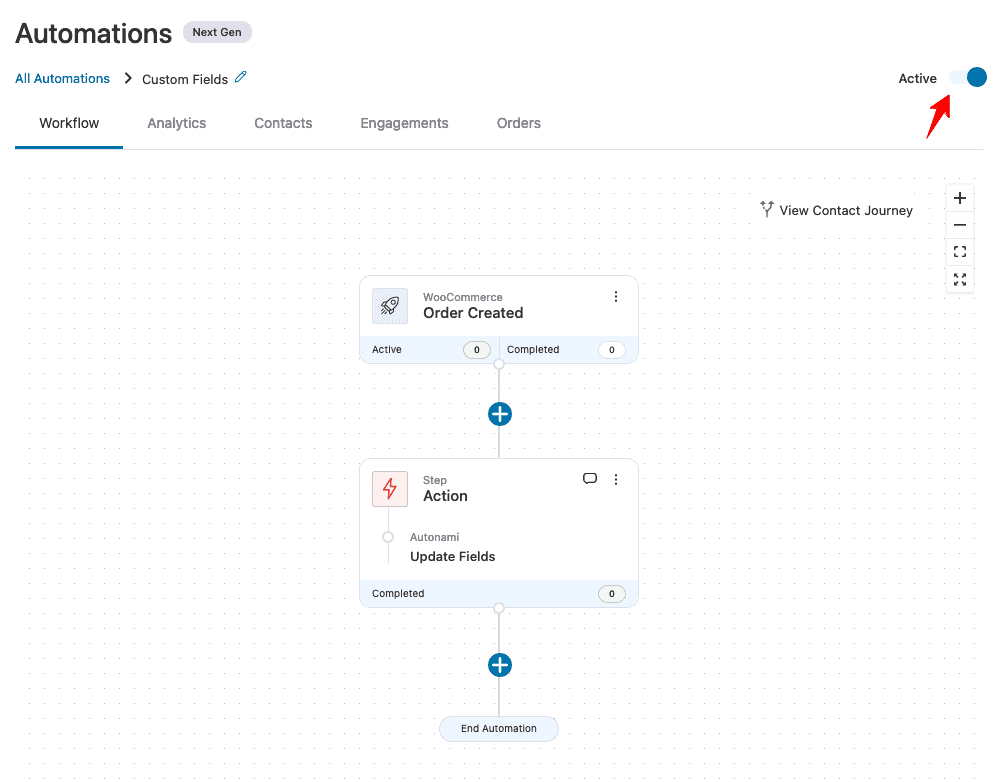Fit workflow to view icon
The image size is (1003, 782).
click(x=960, y=252)
